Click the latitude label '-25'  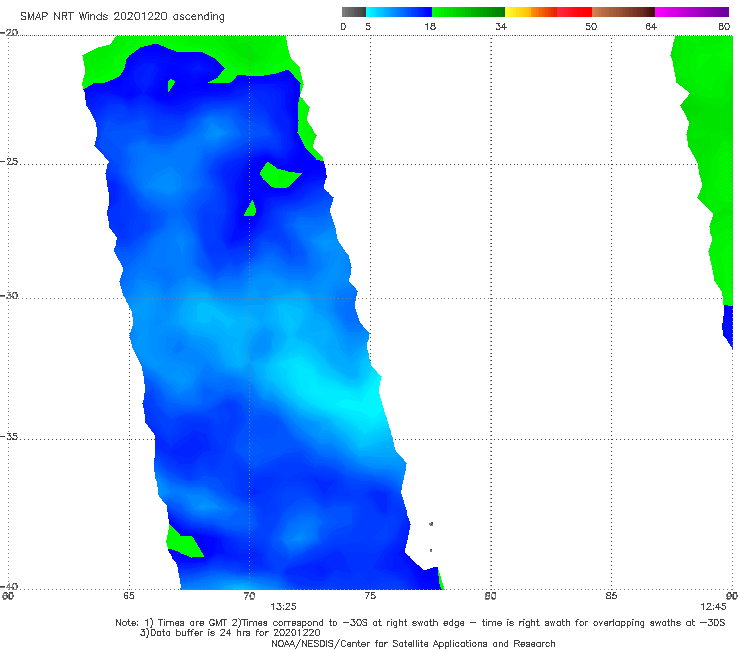pyautogui.click(x=9, y=161)
